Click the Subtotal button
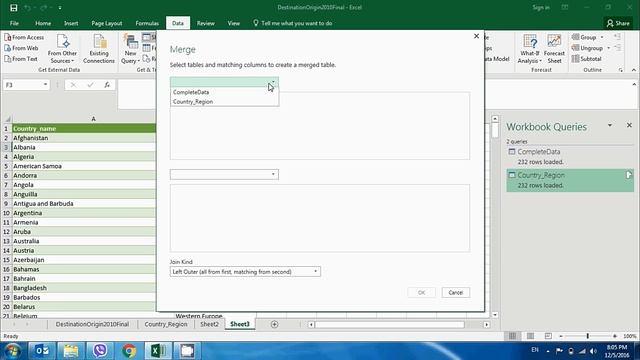 [x=587, y=59]
